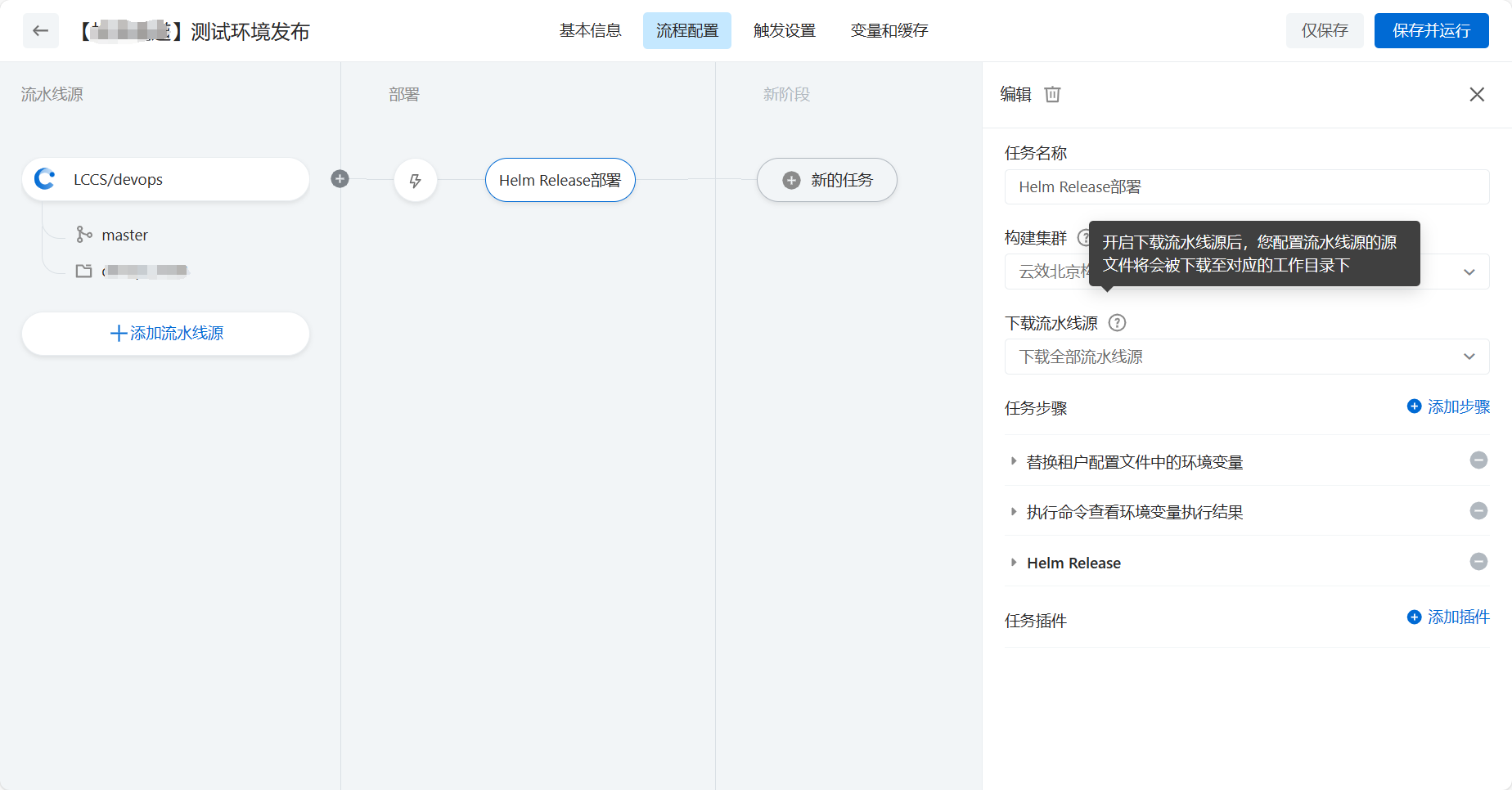Click 添加步骤 link
Image resolution: width=1512 pixels, height=790 pixels.
pos(1448,406)
